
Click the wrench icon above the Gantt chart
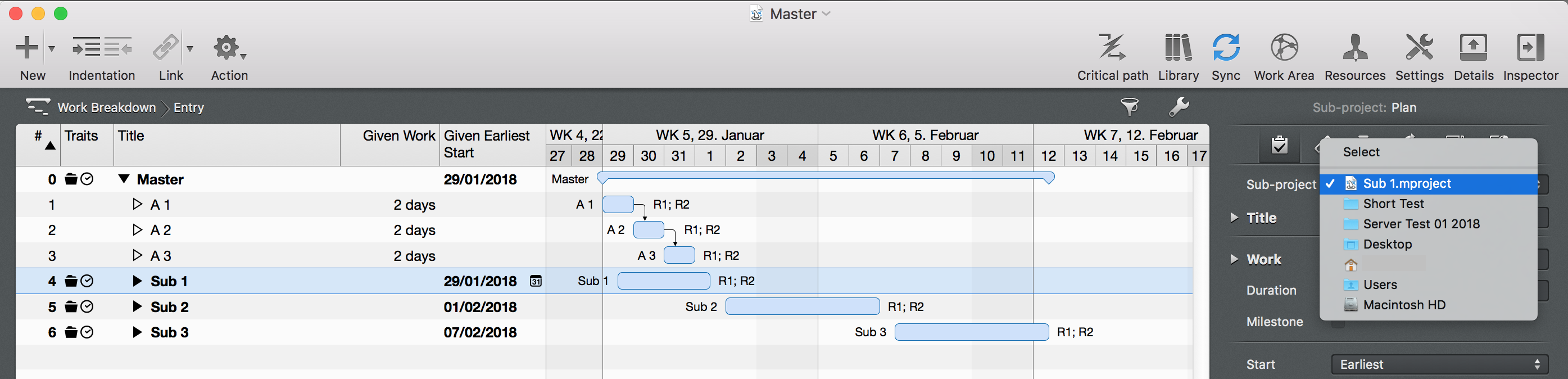coord(1179,107)
